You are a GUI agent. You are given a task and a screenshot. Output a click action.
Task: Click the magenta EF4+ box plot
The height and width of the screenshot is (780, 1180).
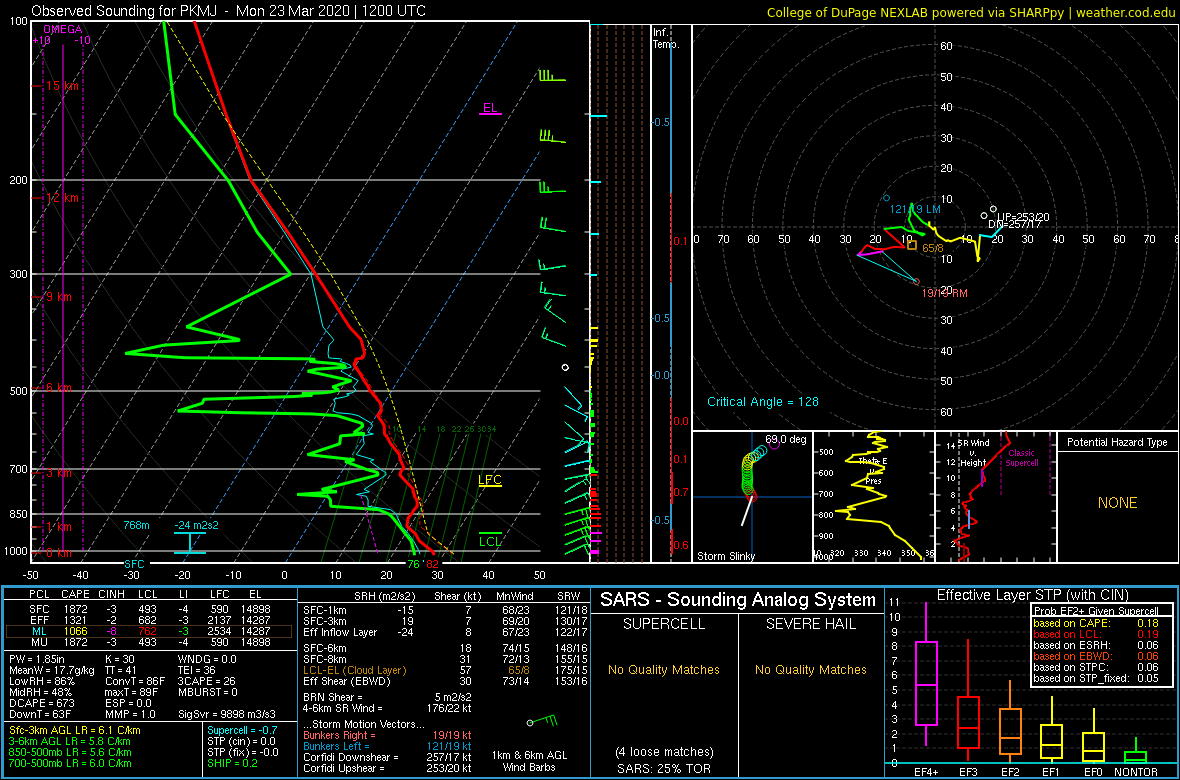coord(925,684)
